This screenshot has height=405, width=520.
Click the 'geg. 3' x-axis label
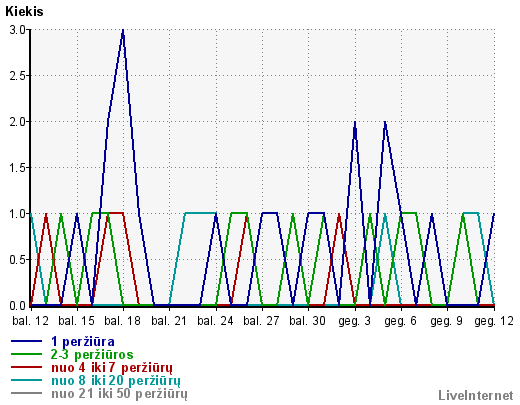355,321
